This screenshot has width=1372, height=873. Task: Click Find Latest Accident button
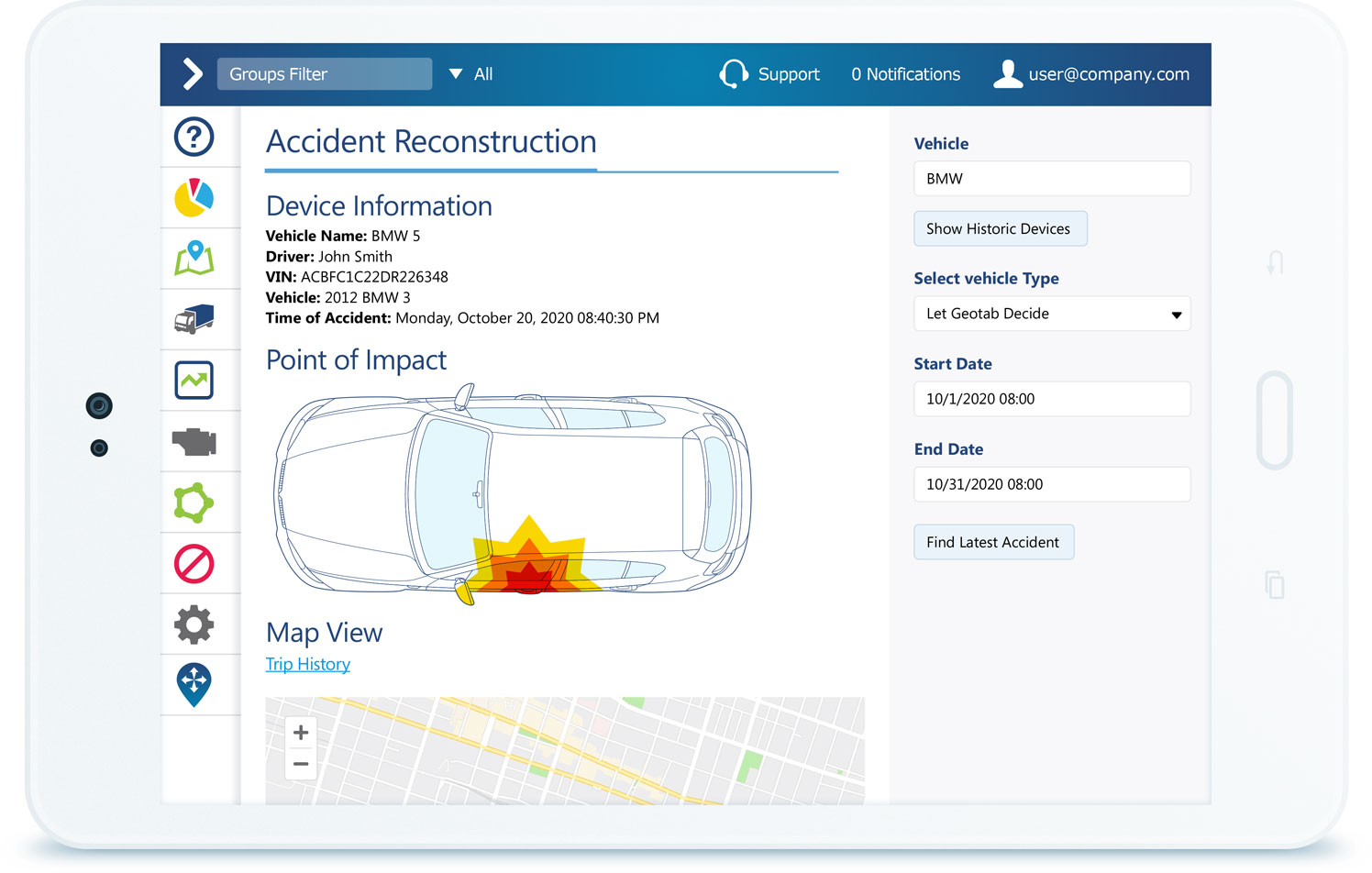pyautogui.click(x=994, y=542)
